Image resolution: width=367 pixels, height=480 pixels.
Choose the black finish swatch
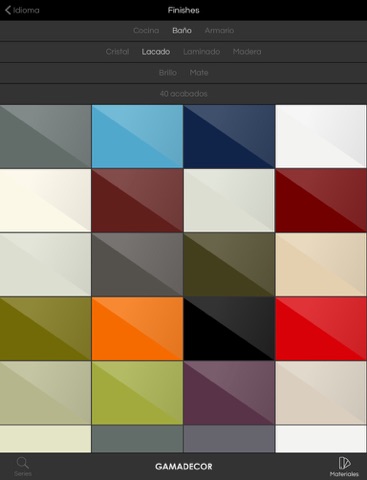[x=229, y=329]
